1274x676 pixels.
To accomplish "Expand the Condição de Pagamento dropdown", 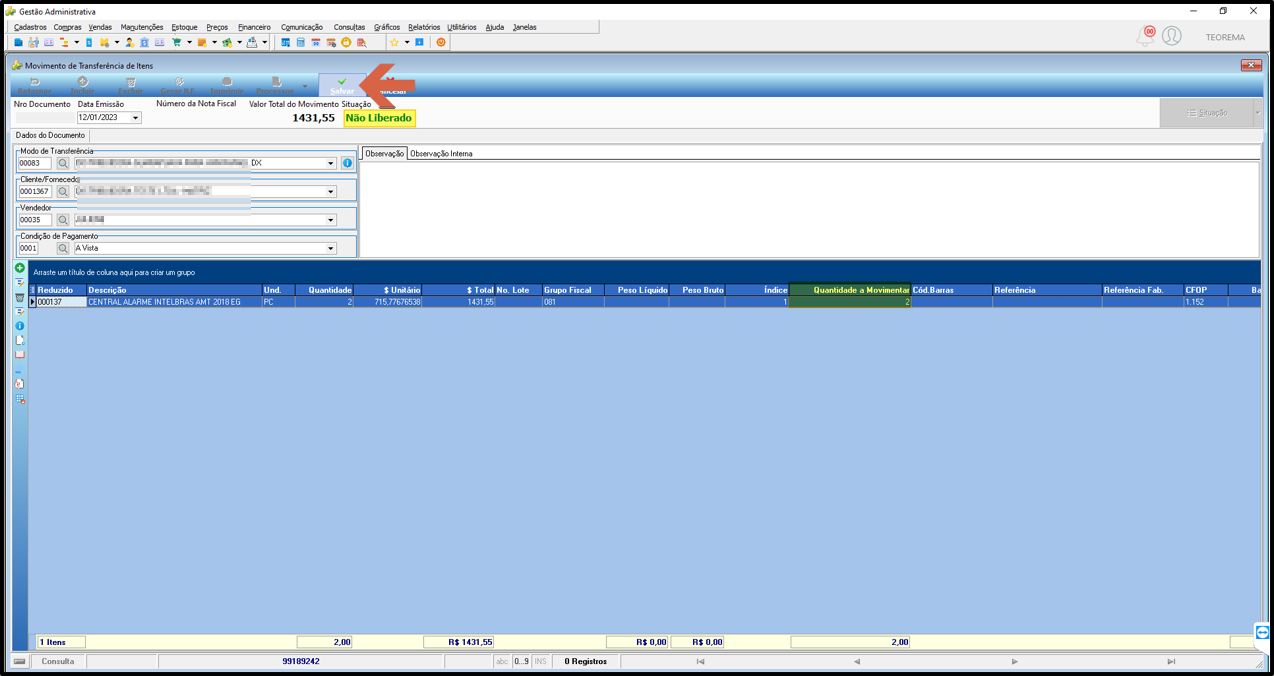I will click(331, 248).
